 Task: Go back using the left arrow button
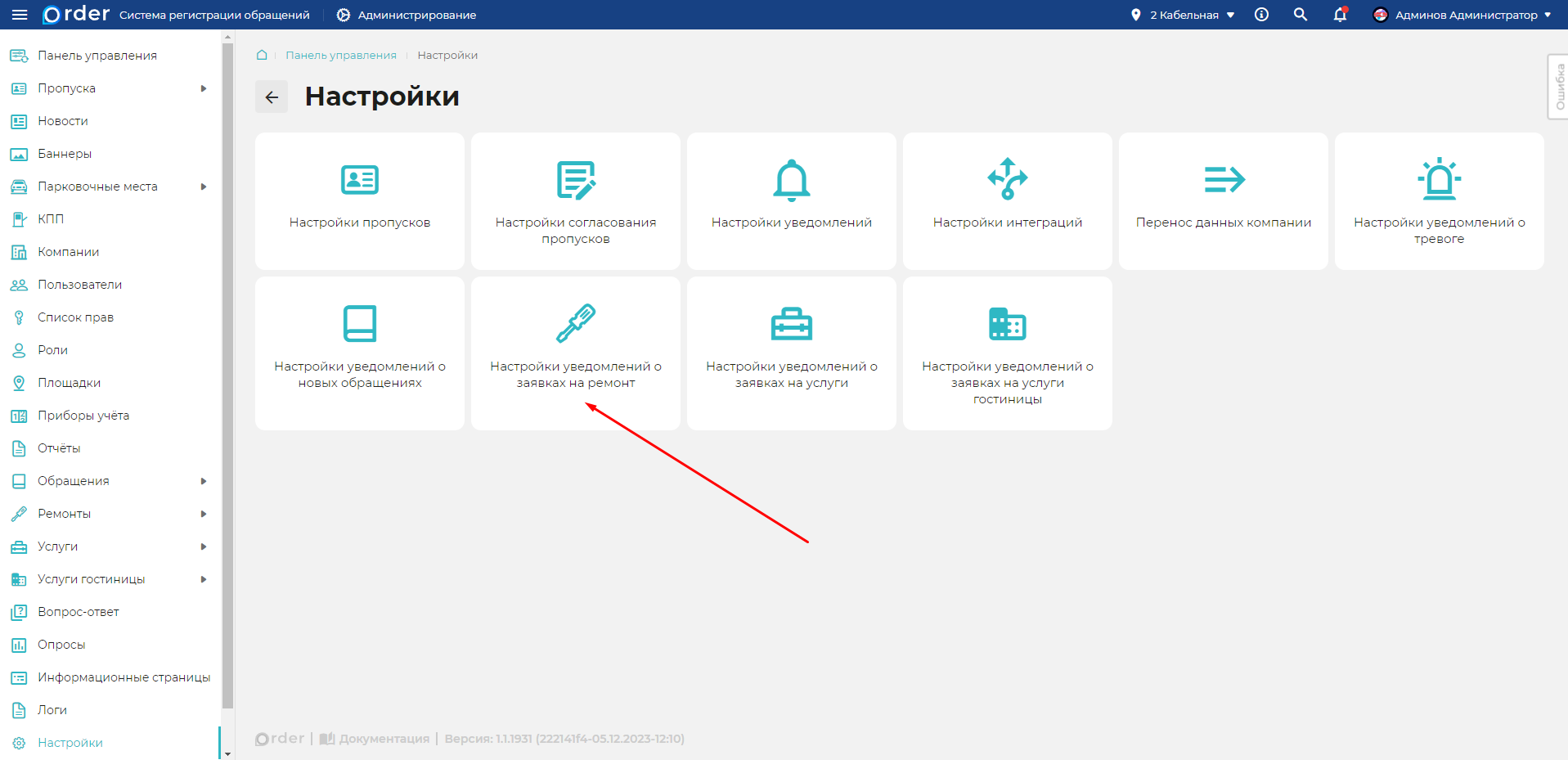click(272, 97)
